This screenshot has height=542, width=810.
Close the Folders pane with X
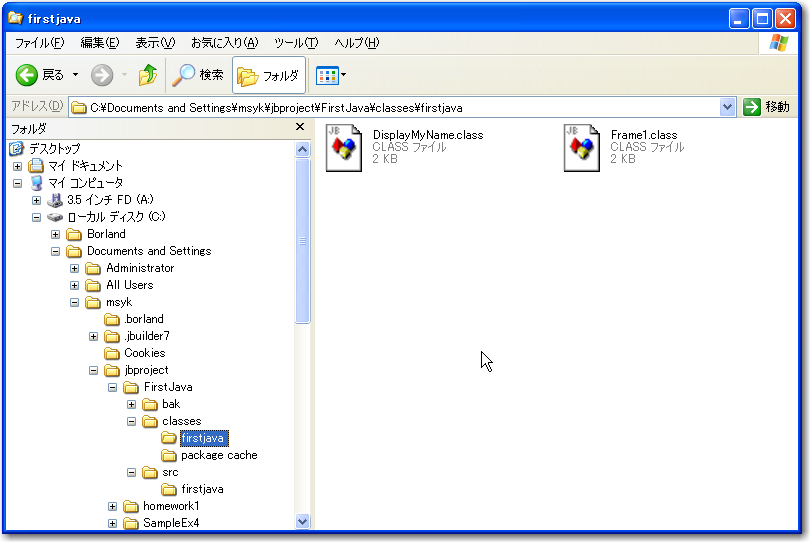(x=300, y=128)
